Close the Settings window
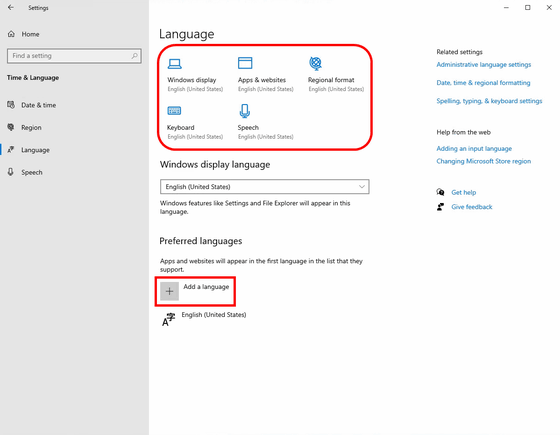Image resolution: width=560 pixels, height=435 pixels. click(x=549, y=8)
